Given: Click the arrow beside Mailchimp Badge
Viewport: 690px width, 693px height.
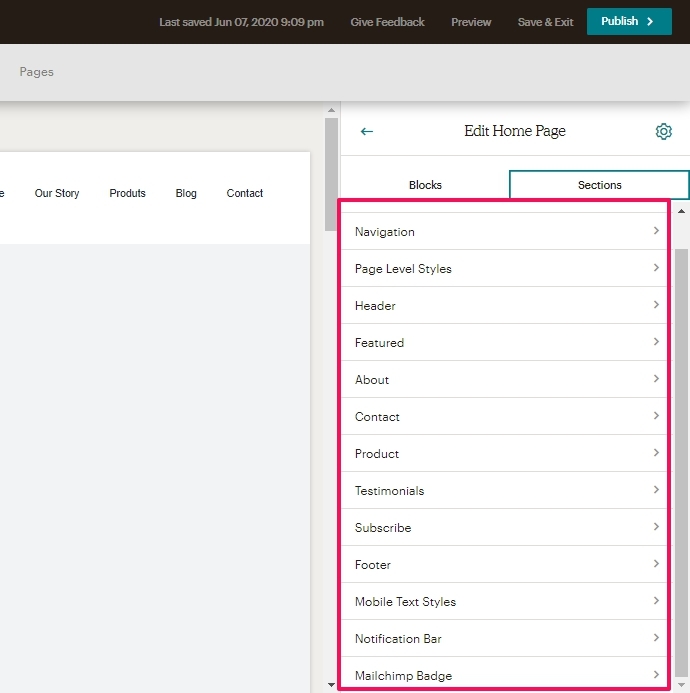Looking at the screenshot, I should click(x=656, y=675).
